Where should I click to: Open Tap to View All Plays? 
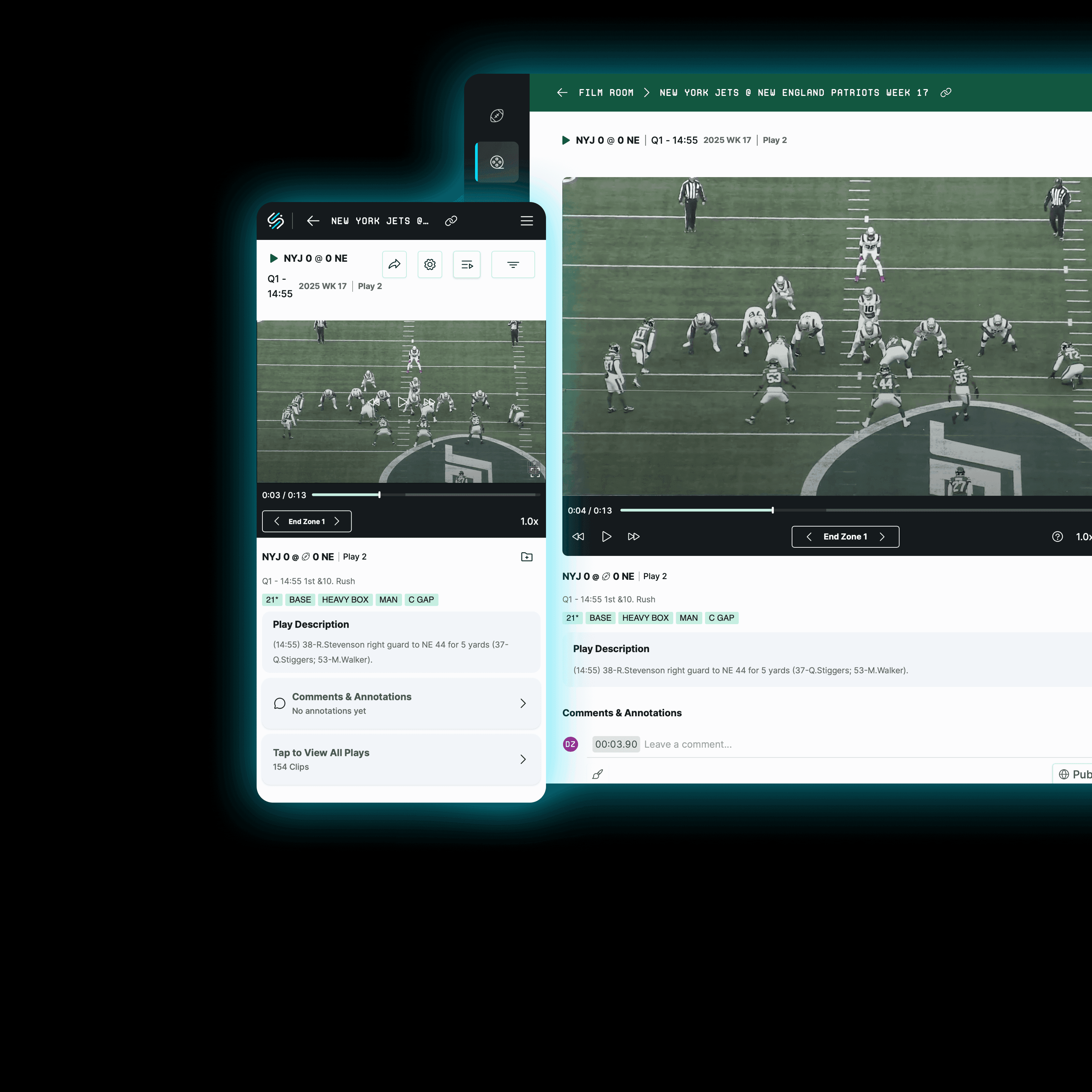tap(401, 759)
